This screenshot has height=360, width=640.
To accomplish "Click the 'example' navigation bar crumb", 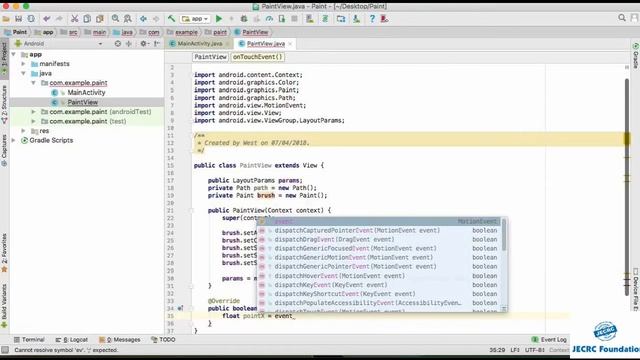I will 182,32.
